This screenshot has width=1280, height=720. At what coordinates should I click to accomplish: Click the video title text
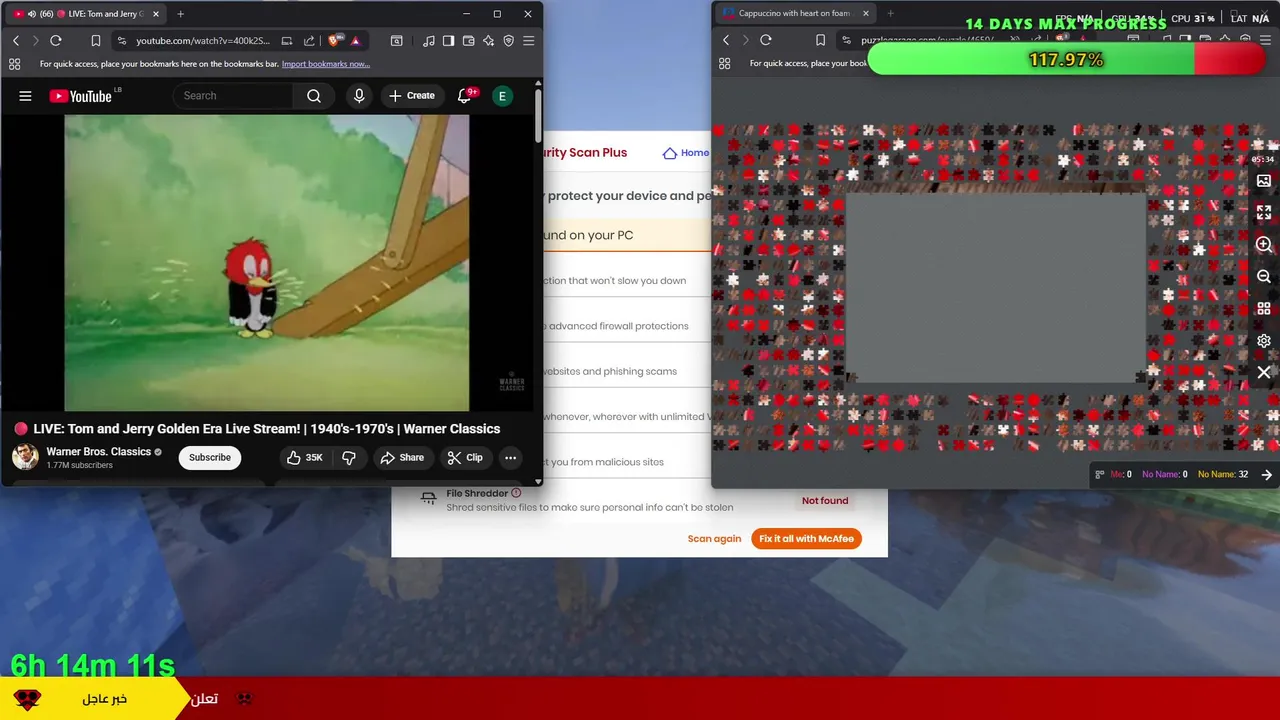(267, 429)
